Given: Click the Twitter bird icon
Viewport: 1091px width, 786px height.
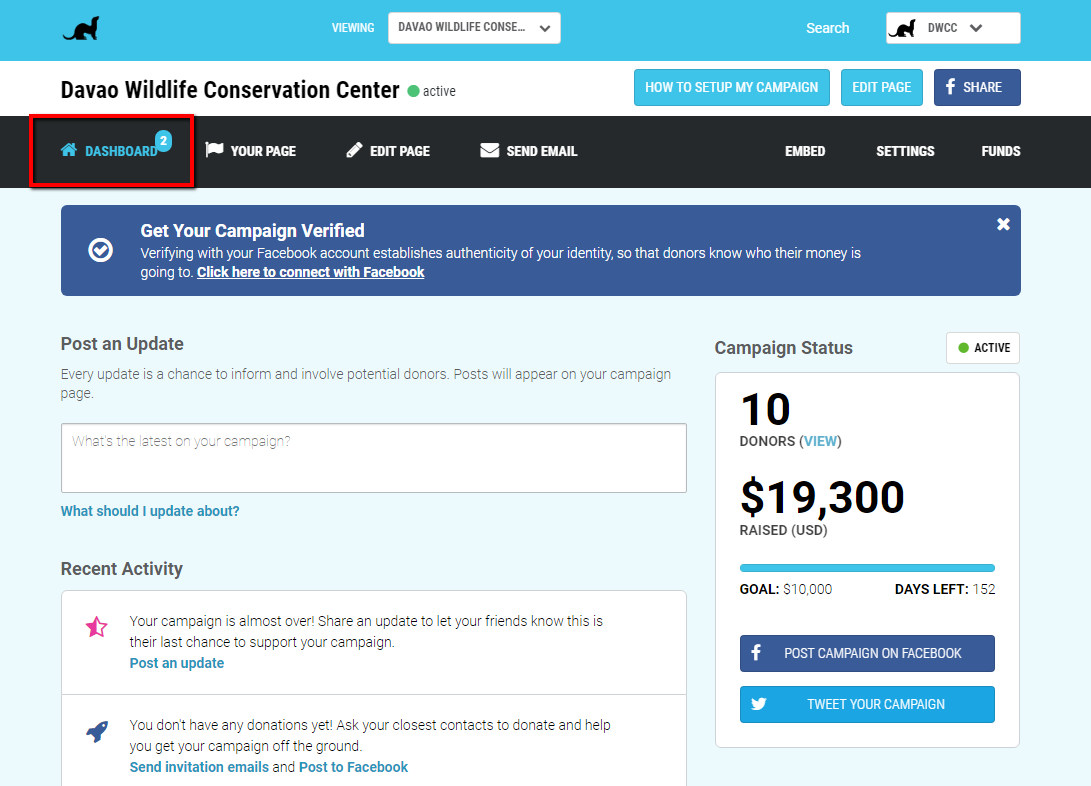Looking at the screenshot, I should (758, 704).
